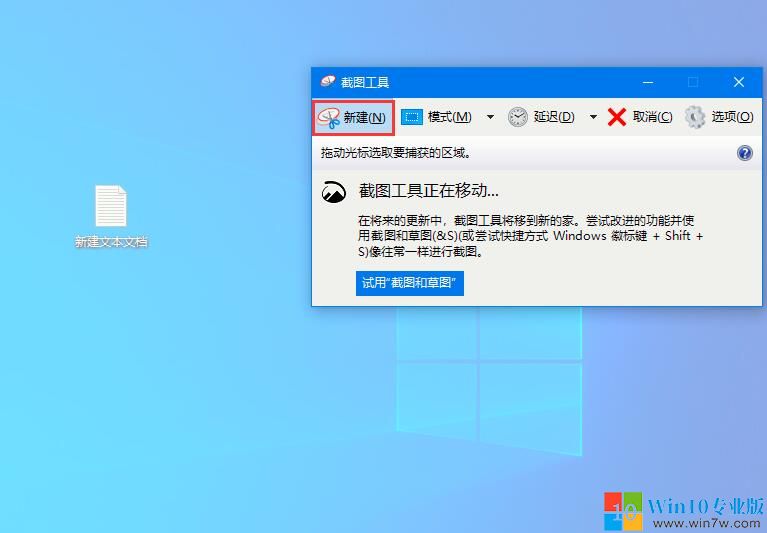Minimize the 截图工具 window
The width and height of the screenshot is (767, 533).
pyautogui.click(x=648, y=82)
